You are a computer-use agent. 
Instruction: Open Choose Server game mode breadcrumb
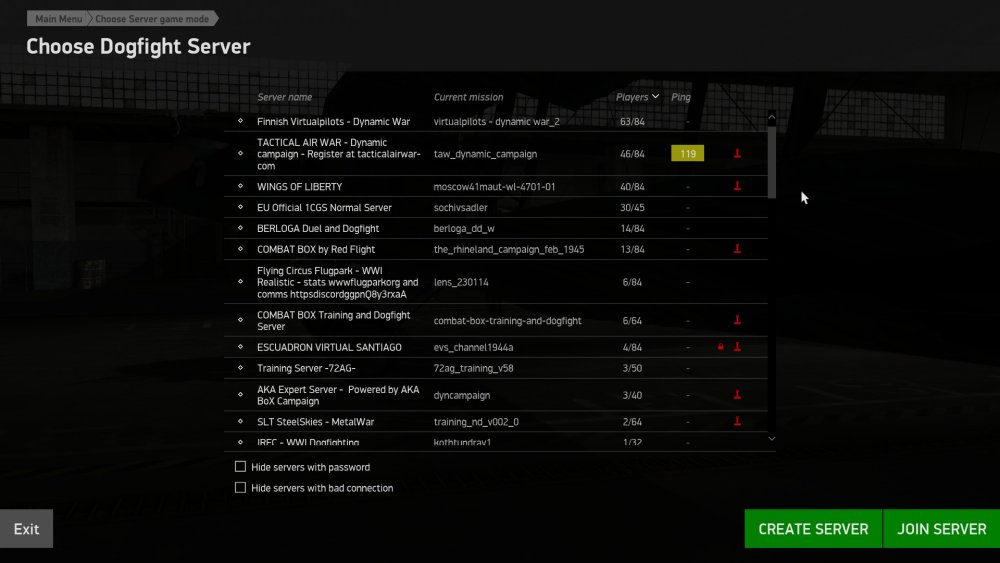coord(153,18)
